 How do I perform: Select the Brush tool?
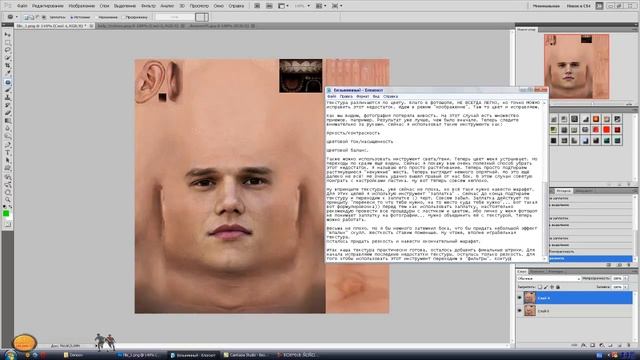(x=7, y=90)
